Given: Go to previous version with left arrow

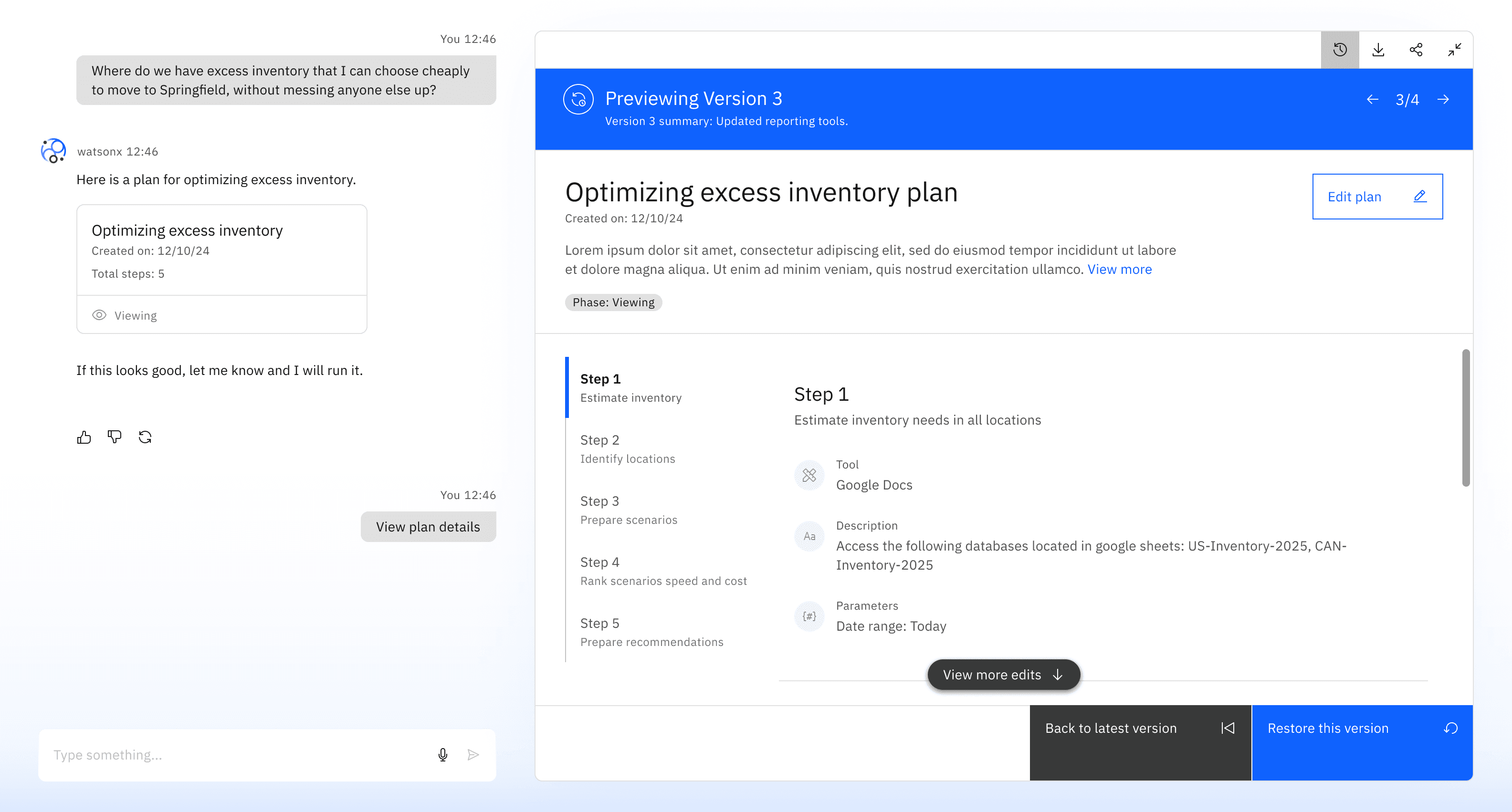Looking at the screenshot, I should point(1372,100).
